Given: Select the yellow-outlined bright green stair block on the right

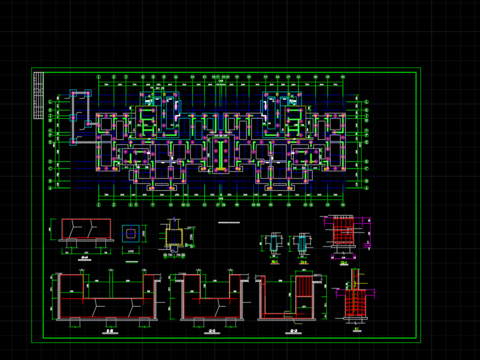Looking at the screenshot, I should [295, 122].
